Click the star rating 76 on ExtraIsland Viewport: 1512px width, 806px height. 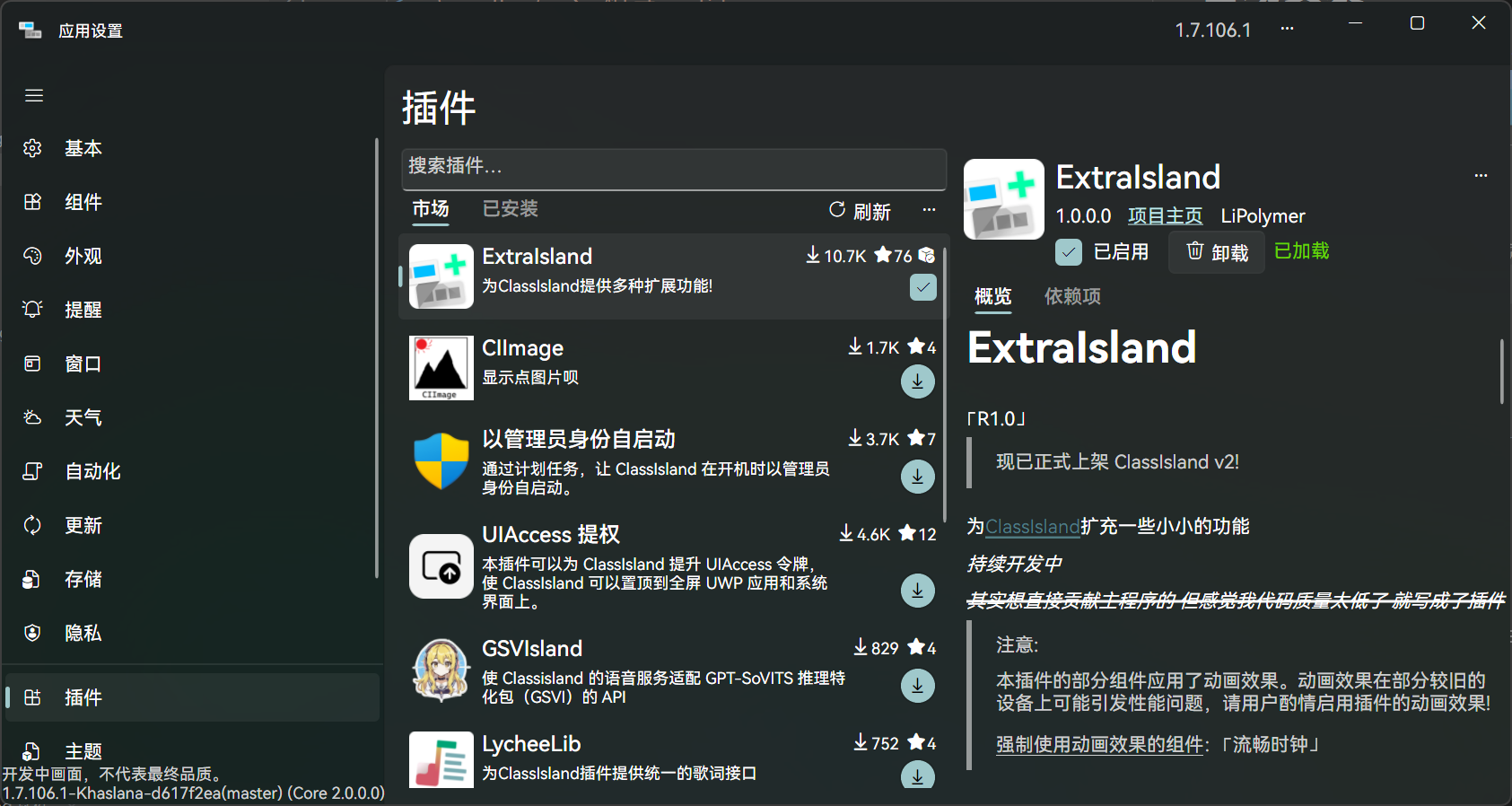pyautogui.click(x=893, y=256)
